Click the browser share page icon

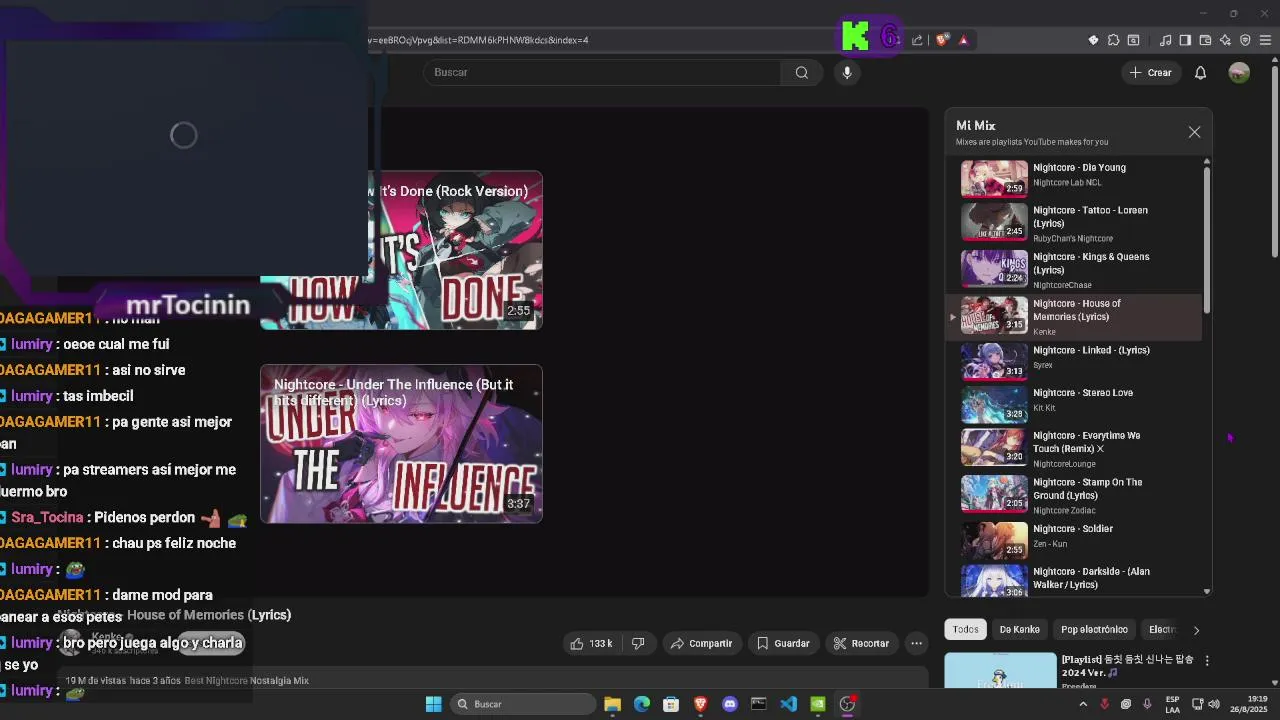917,40
